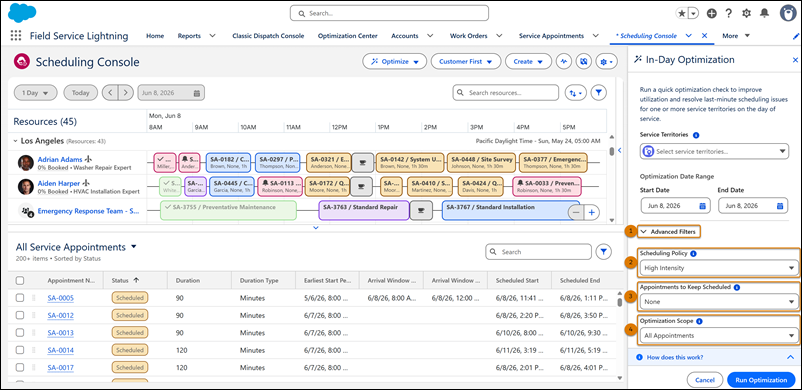This screenshot has width=802, height=390.
Task: Zoom in with the plus button on Gantt
Action: (592, 212)
